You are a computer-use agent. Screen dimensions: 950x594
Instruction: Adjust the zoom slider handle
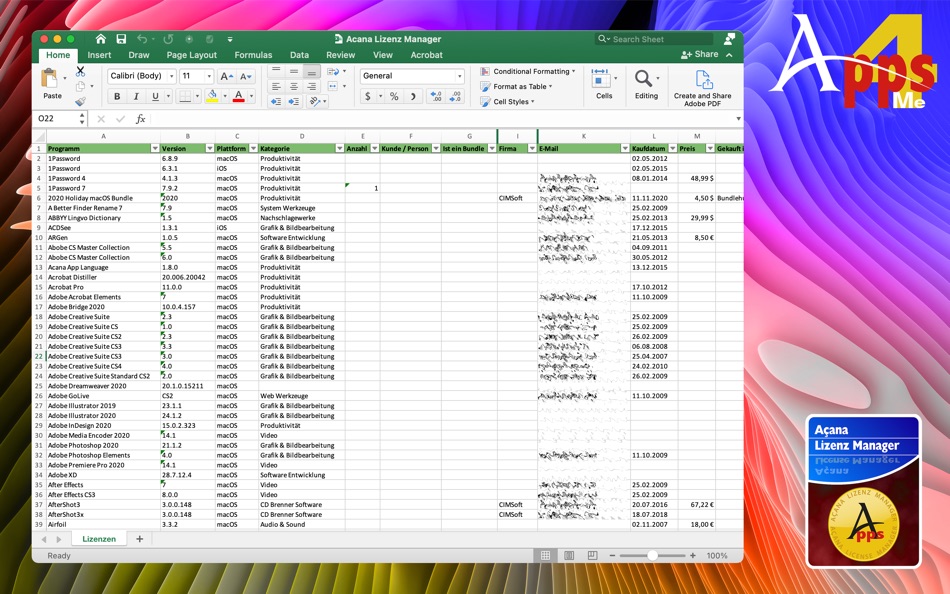coord(653,555)
